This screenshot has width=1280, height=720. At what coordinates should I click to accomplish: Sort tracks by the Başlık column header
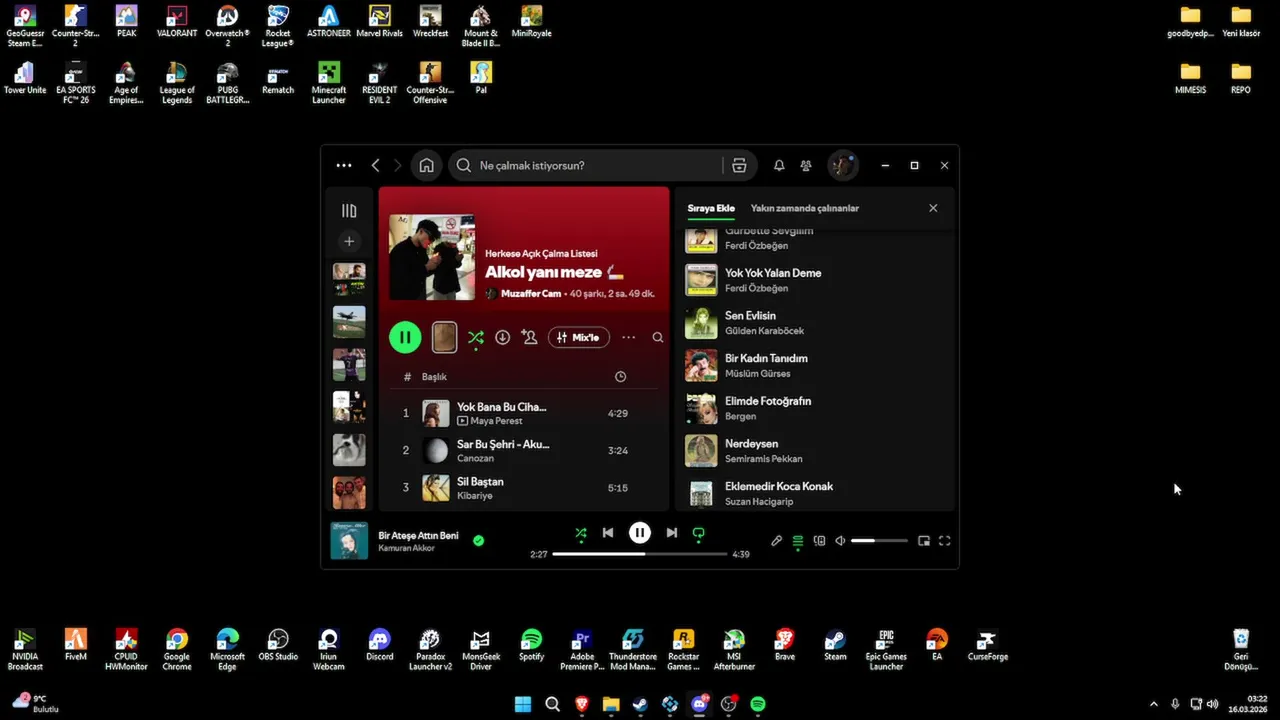coord(434,377)
